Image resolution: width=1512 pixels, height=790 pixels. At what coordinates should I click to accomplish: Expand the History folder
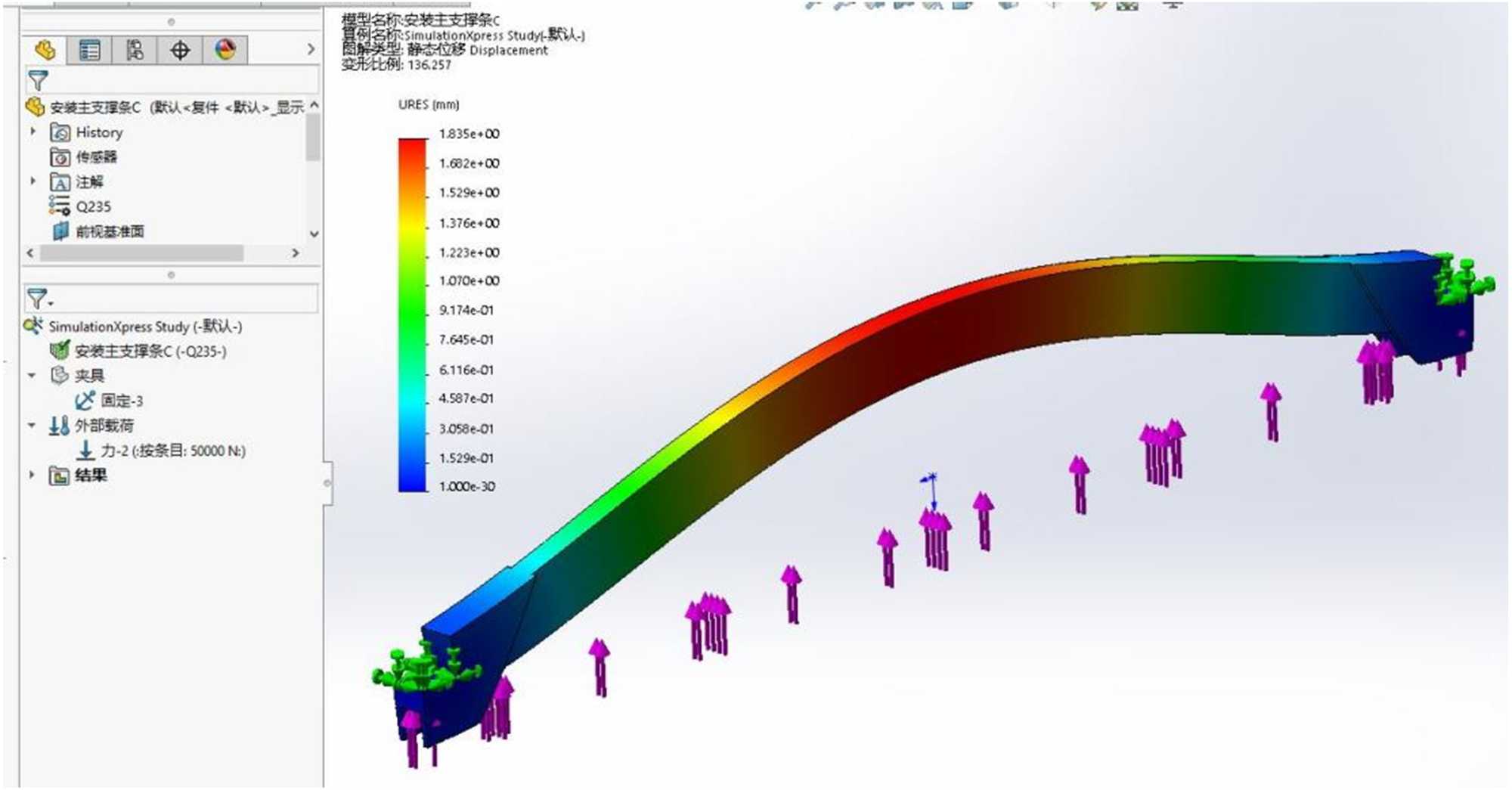tap(33, 132)
